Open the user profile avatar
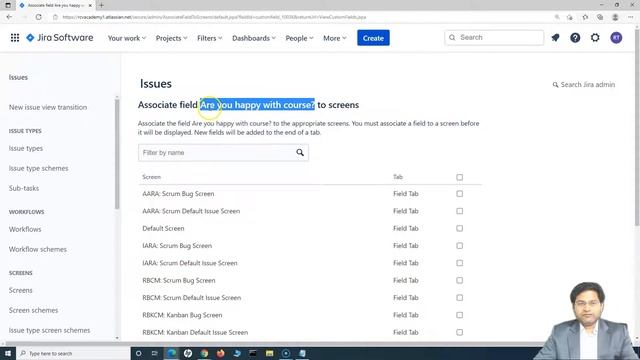The height and width of the screenshot is (360, 640). tap(616, 38)
